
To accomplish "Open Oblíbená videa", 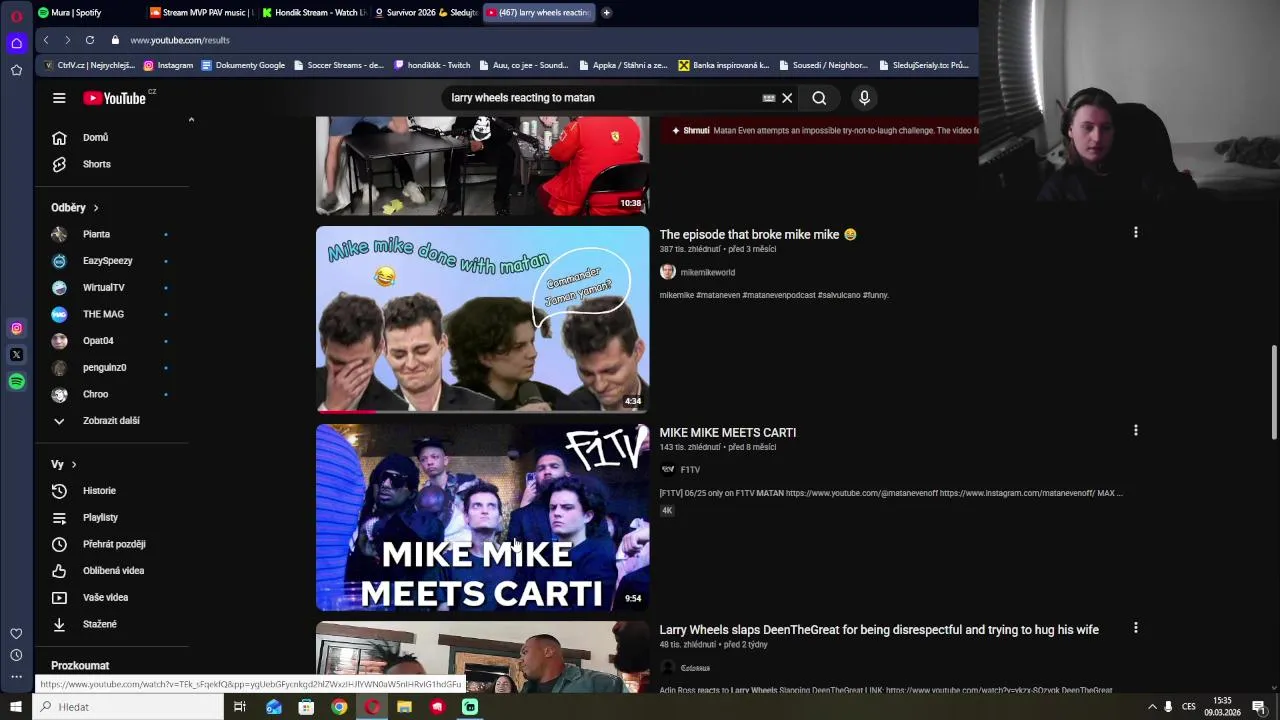I will (112, 571).
